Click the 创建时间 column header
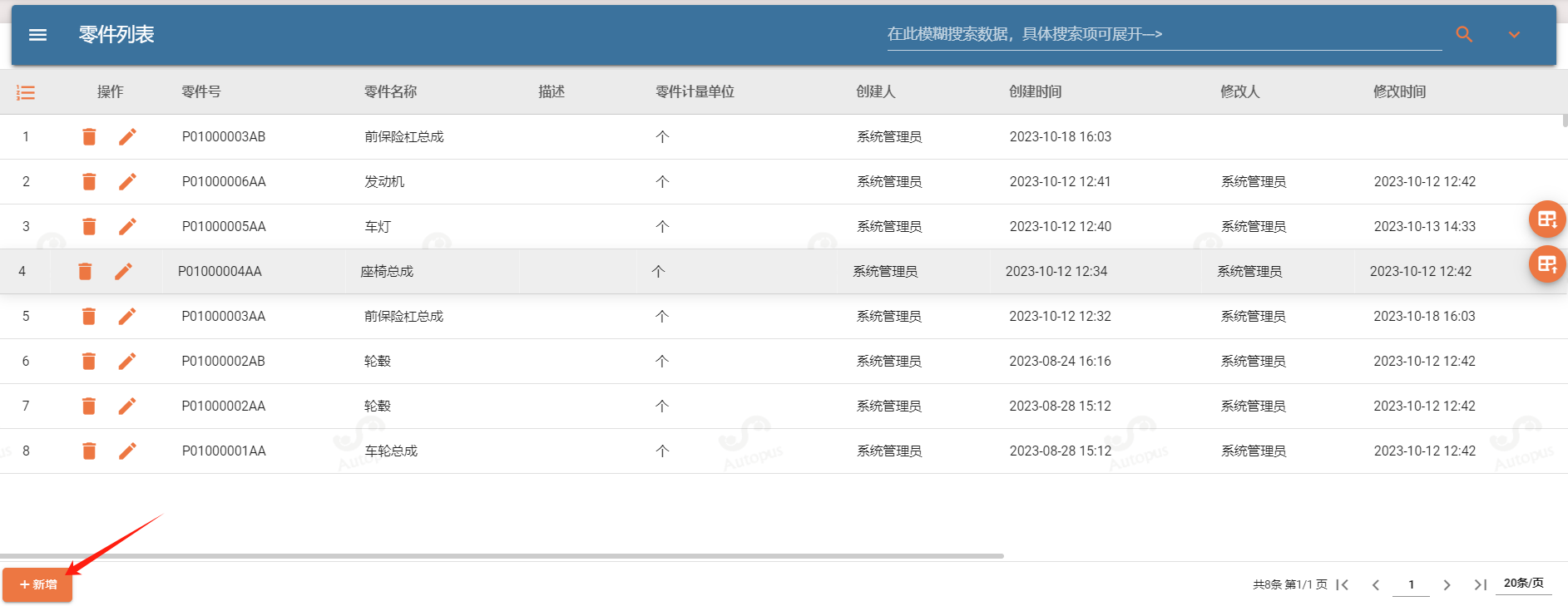Viewport: 1568px width, 606px height. [x=1036, y=91]
